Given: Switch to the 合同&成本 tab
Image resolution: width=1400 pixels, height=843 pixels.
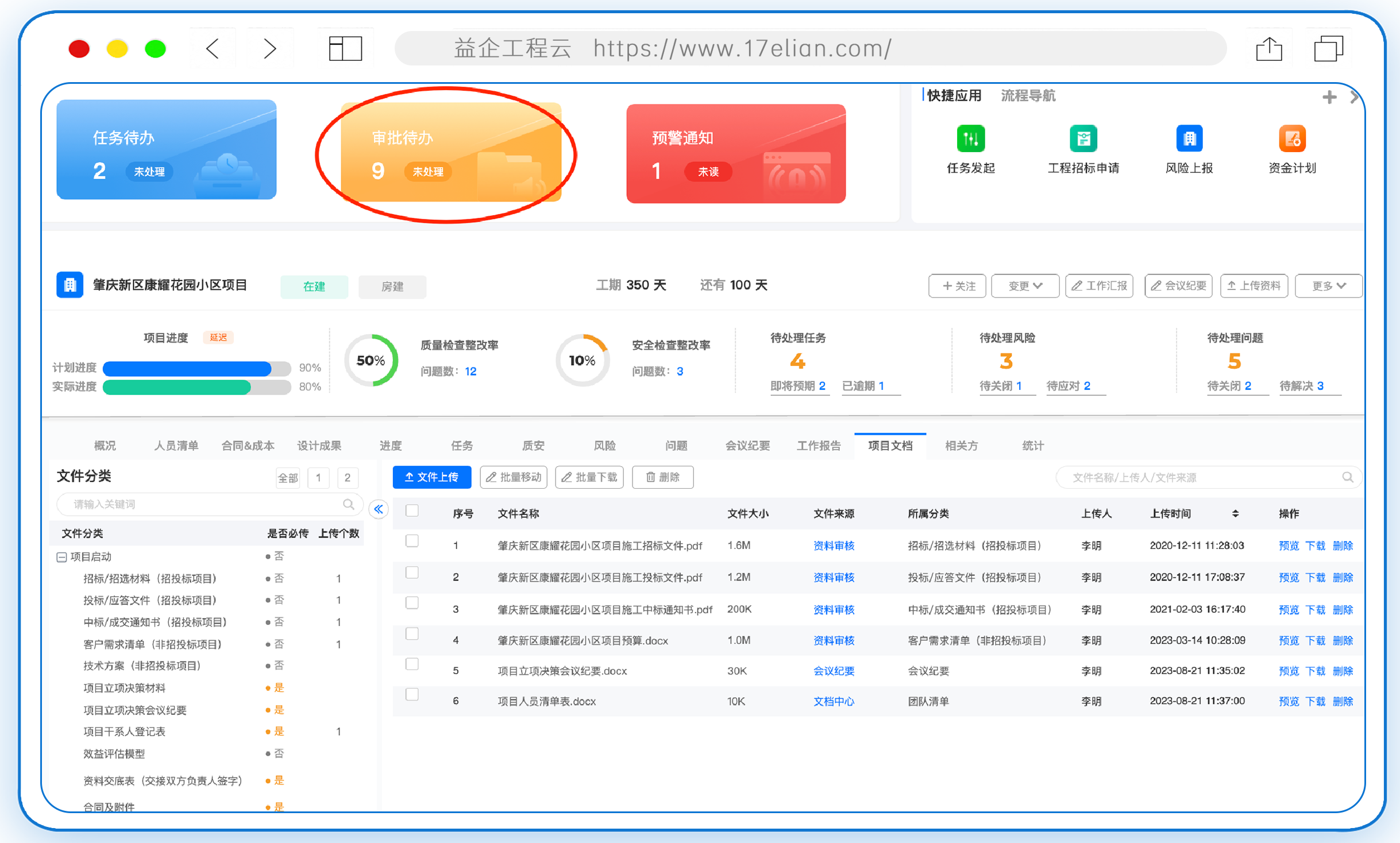Looking at the screenshot, I should tap(248, 446).
